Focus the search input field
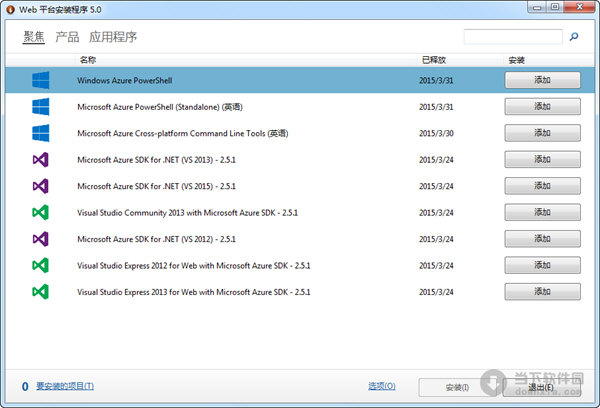Viewport: 600px width, 408px height. (513, 37)
